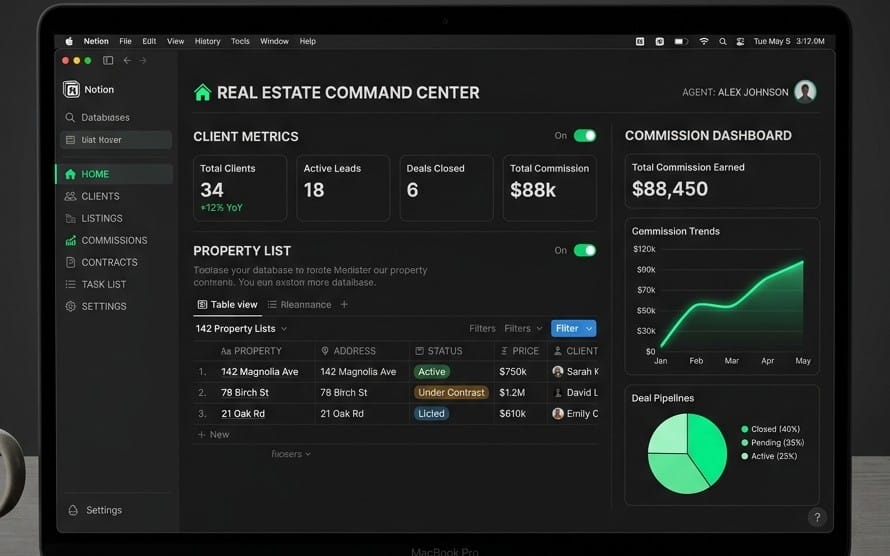This screenshot has width=890, height=556.
Task: Click Sarah K's client avatar
Action: [557, 372]
